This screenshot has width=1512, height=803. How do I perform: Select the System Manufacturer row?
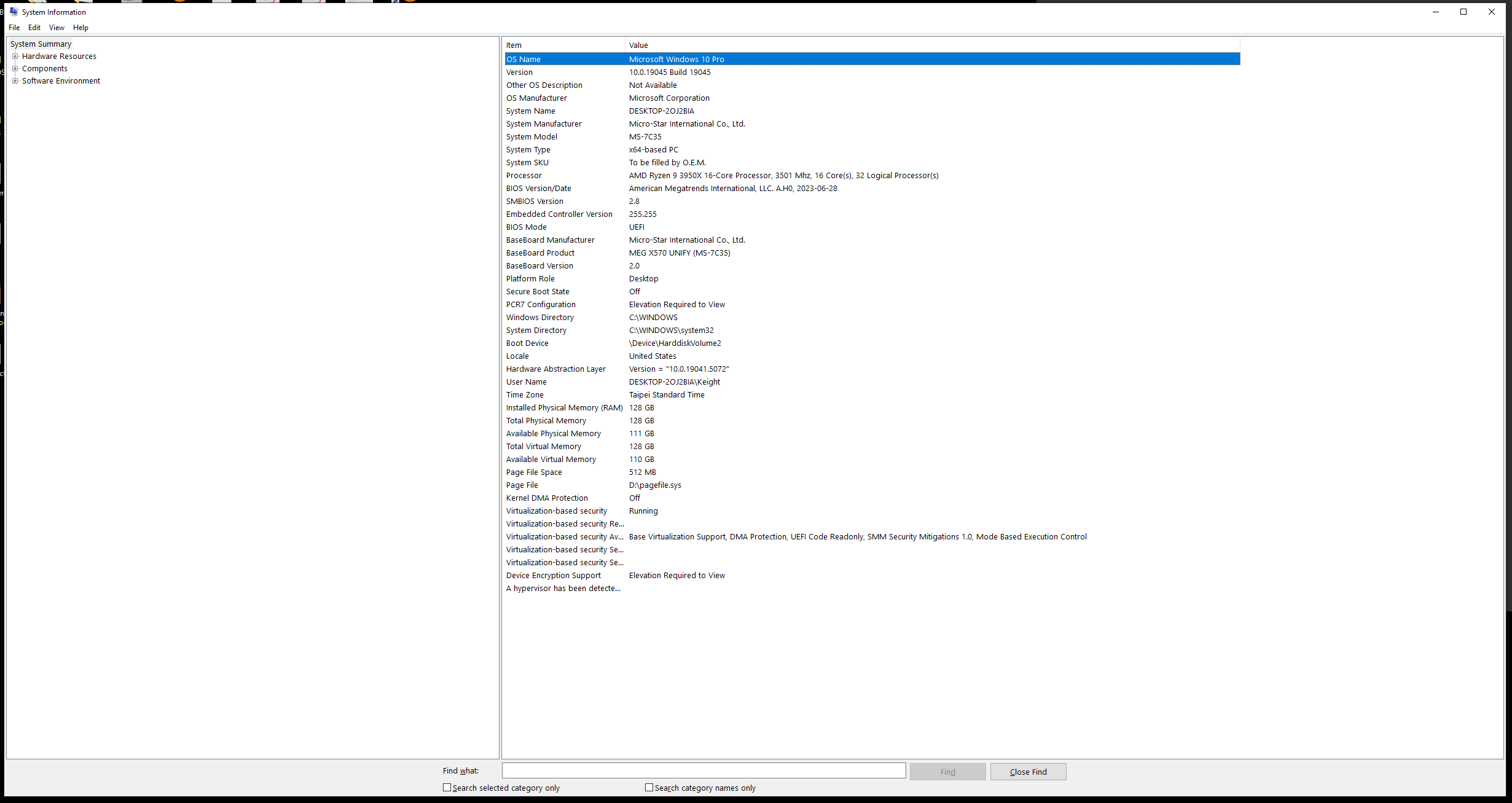(872, 124)
